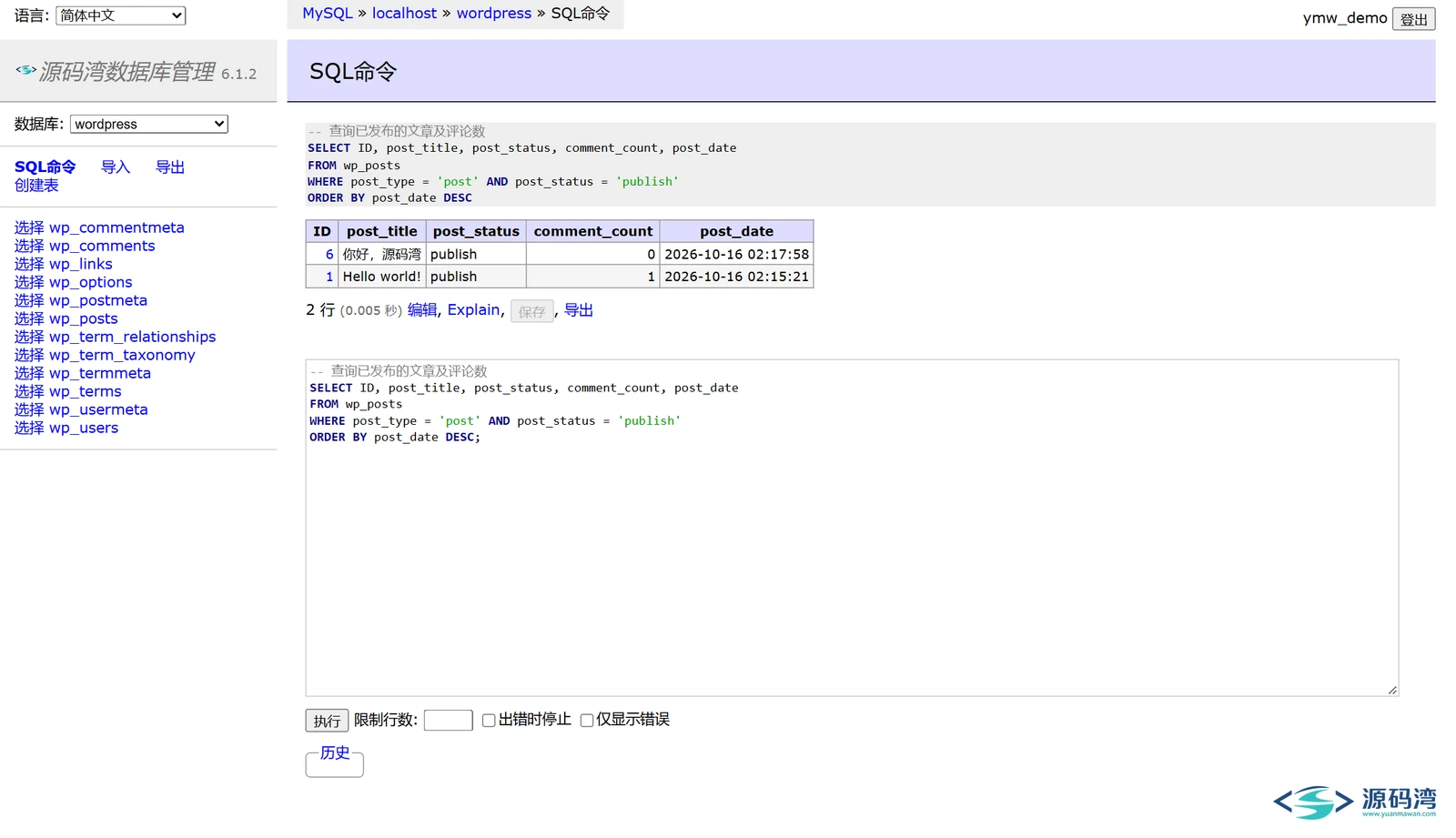Click the 执行 execute button

327,721
